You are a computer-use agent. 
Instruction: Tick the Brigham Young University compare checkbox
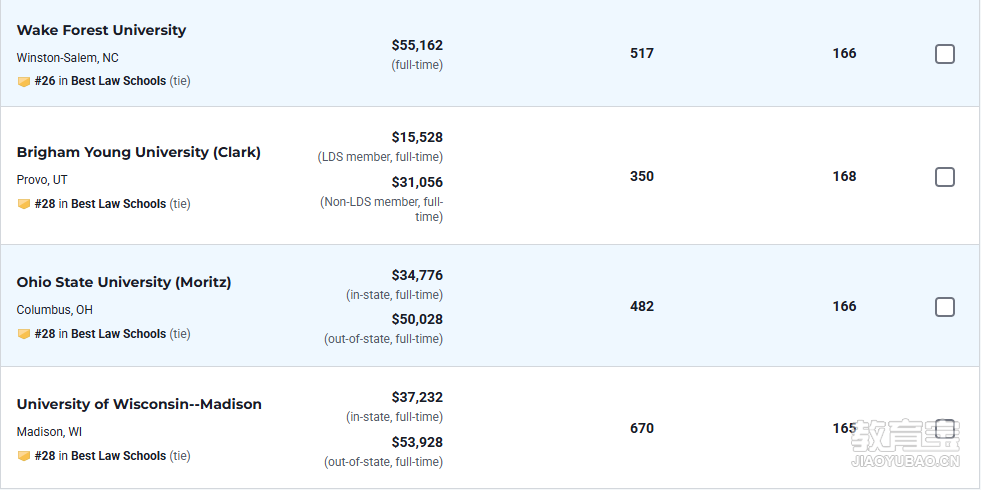(945, 177)
